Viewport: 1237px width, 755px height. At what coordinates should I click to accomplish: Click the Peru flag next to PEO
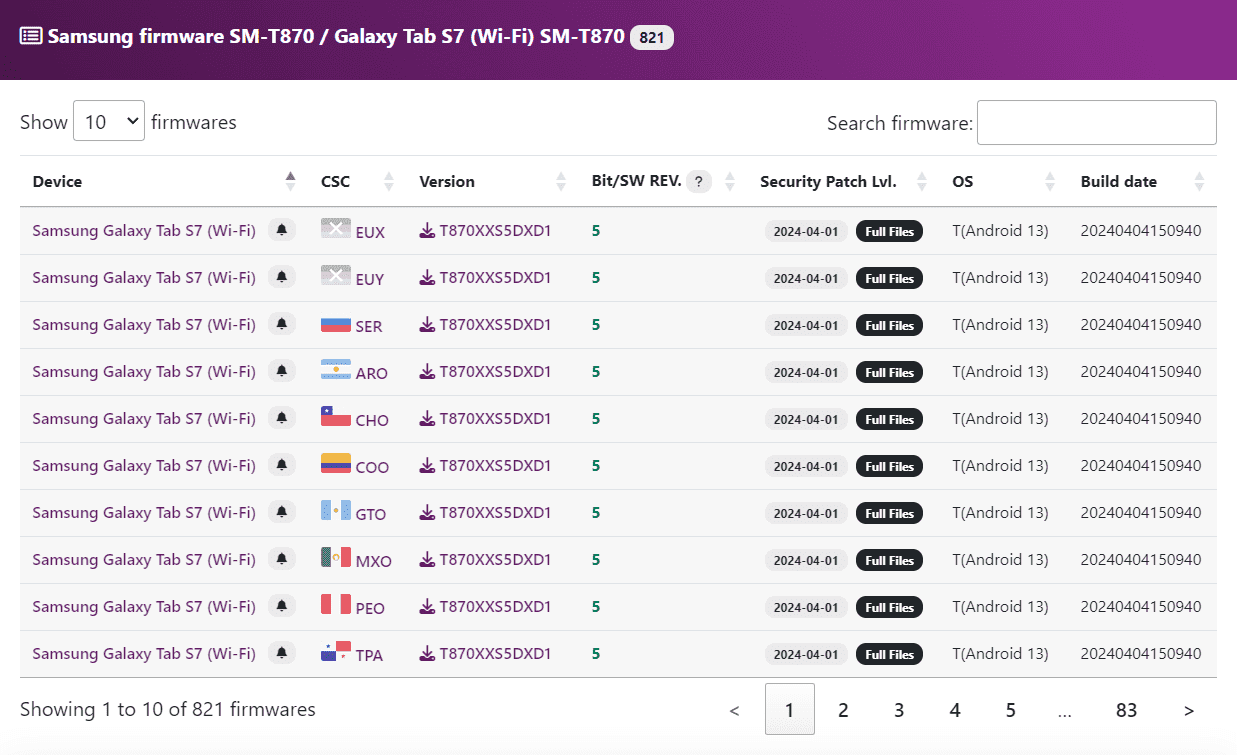point(336,605)
